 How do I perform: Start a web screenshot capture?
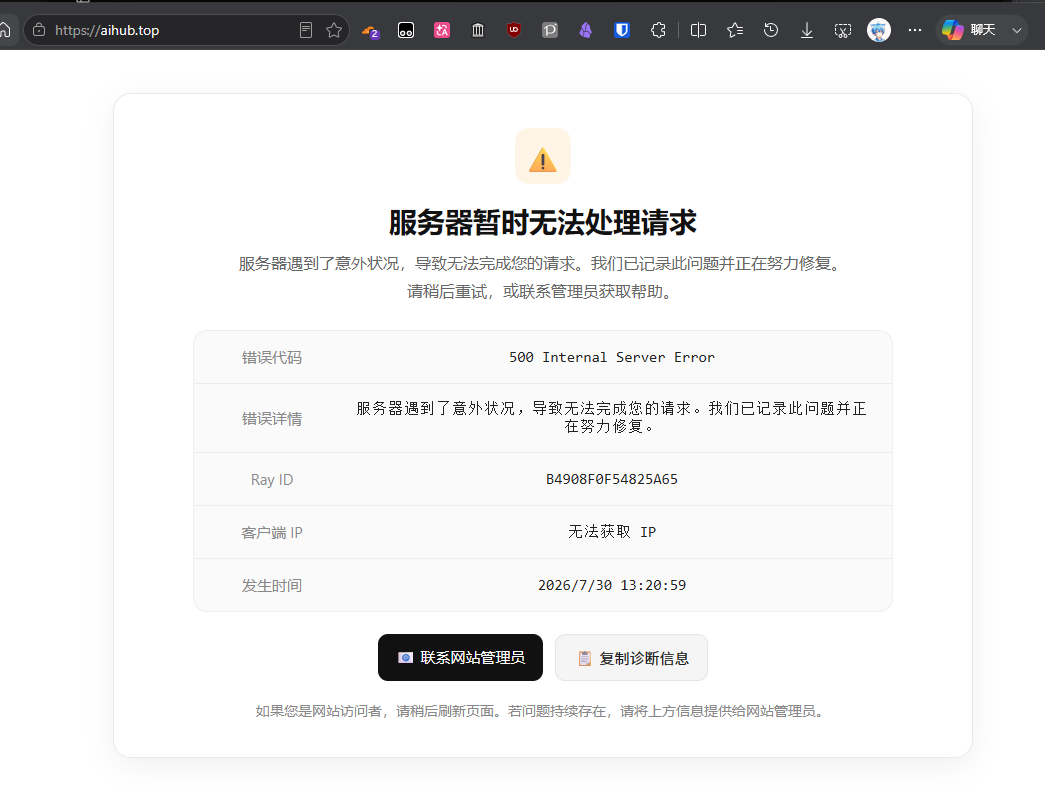point(843,30)
